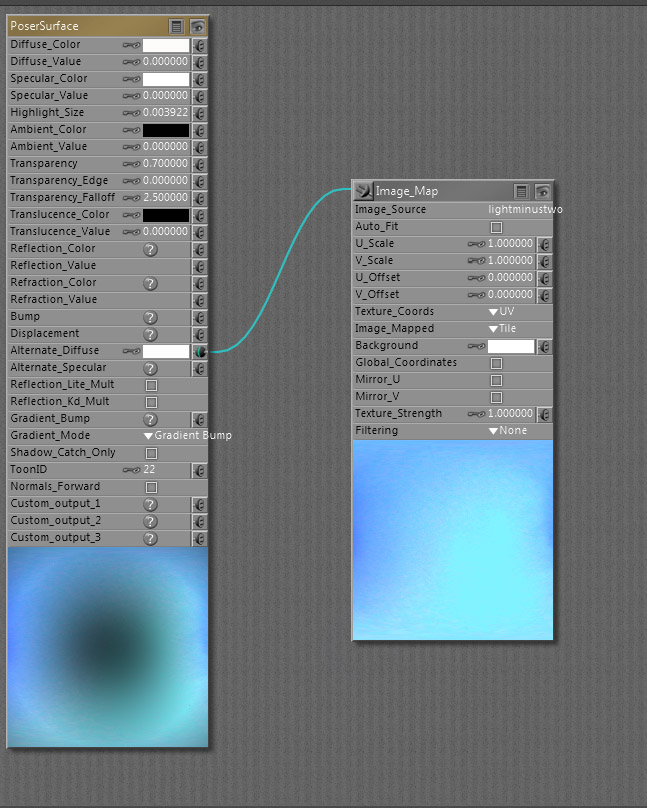
Task: Toggle the Normals_Forward checkbox
Action: click(x=151, y=487)
